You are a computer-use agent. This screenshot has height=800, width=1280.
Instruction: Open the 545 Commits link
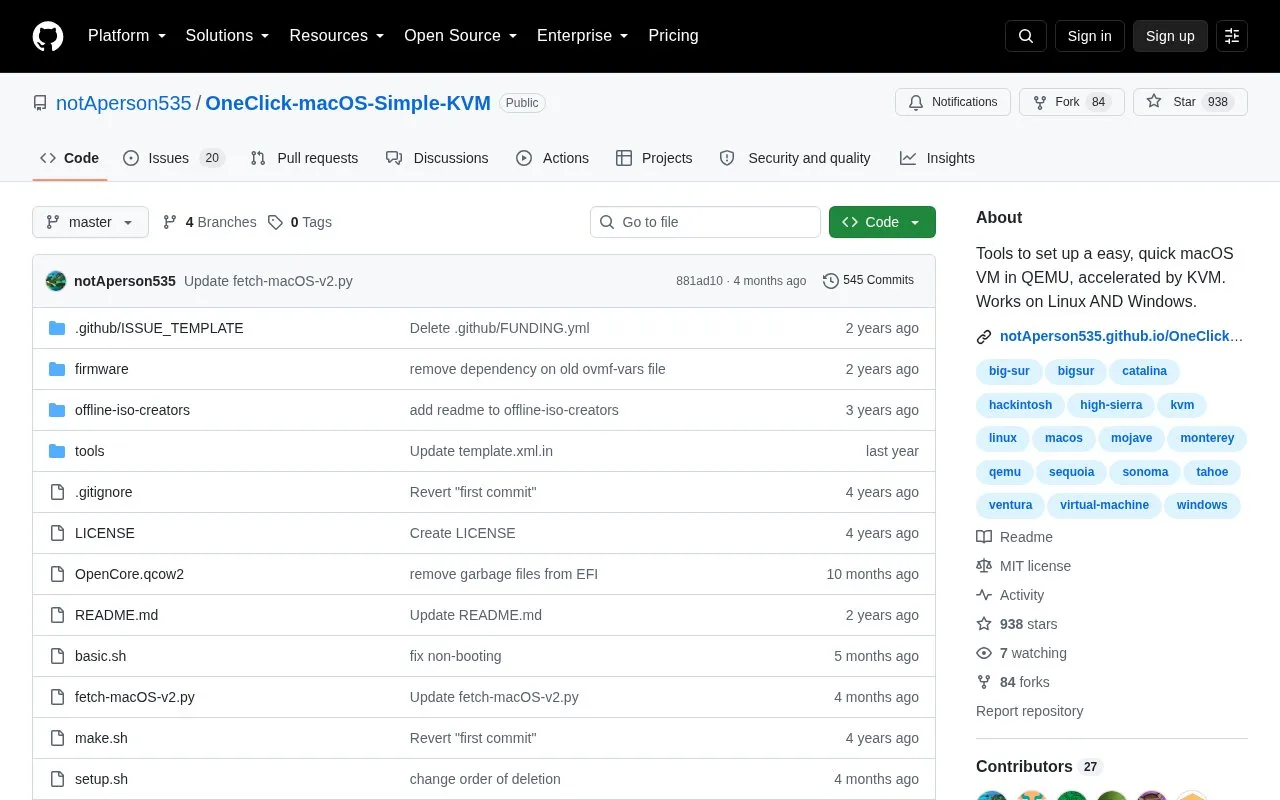click(x=868, y=281)
